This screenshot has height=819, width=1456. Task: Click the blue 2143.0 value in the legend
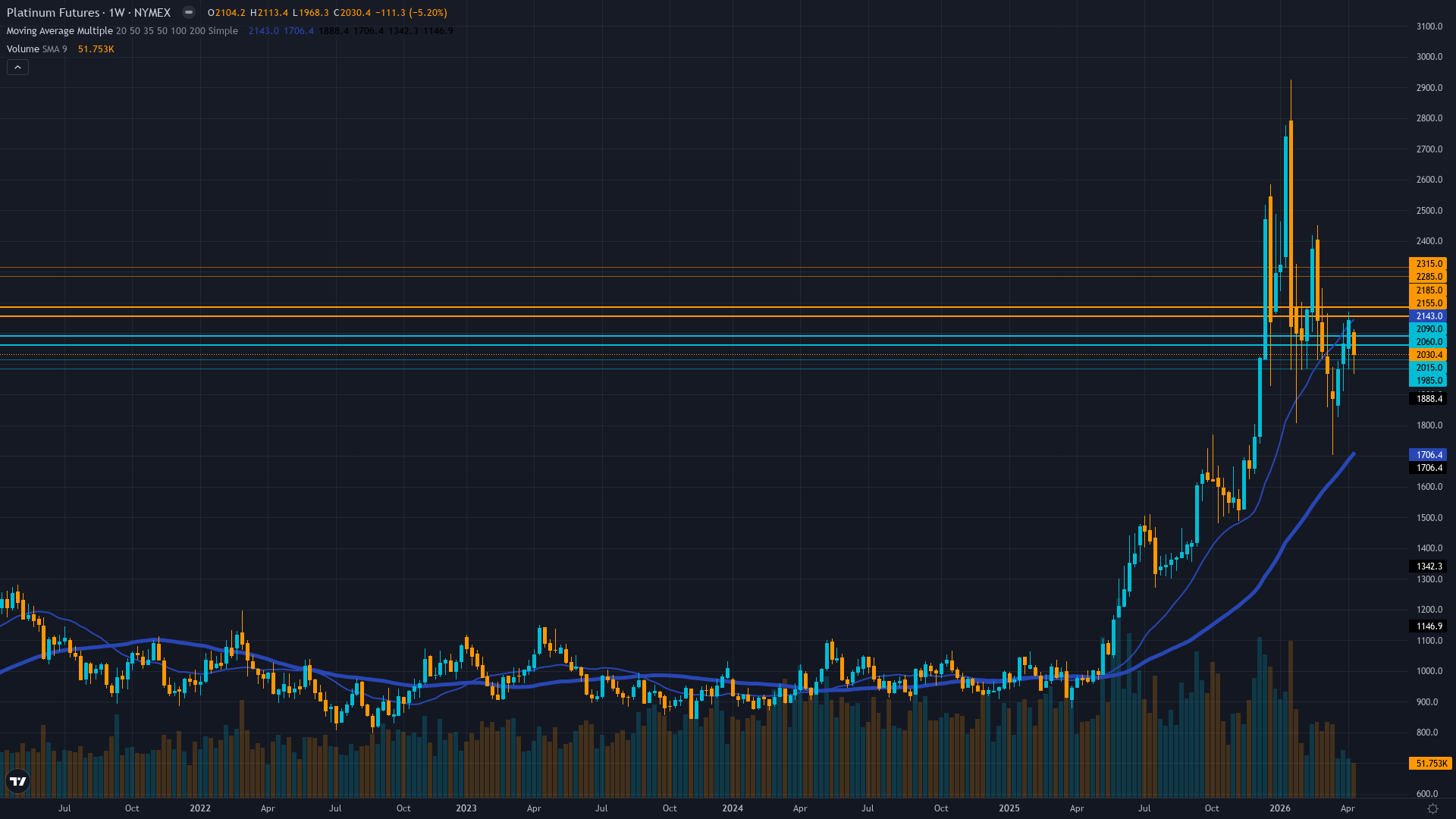point(264,31)
